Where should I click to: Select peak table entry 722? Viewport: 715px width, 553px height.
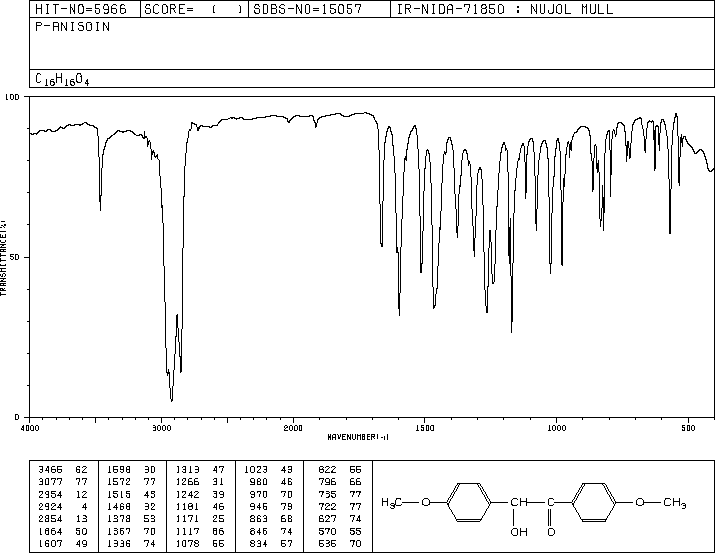point(327,506)
